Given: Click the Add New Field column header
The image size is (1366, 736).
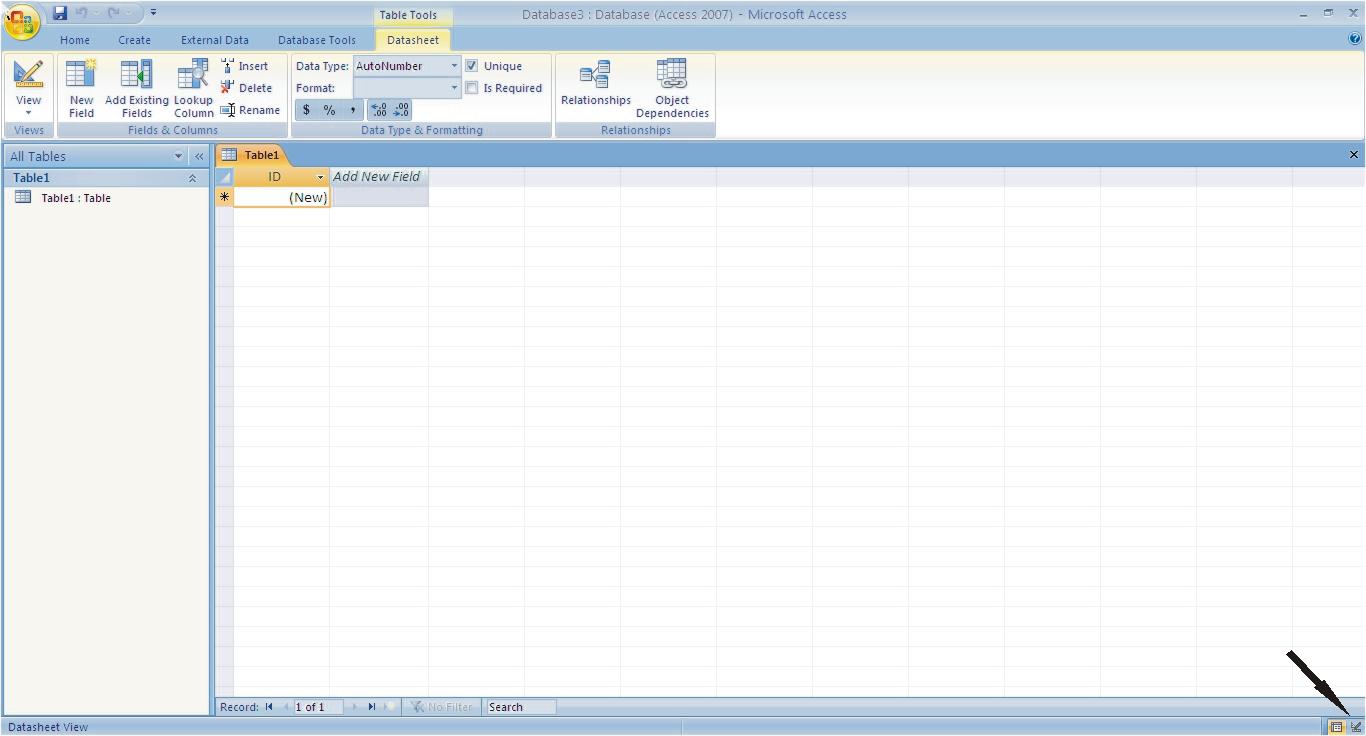Looking at the screenshot, I should pyautogui.click(x=379, y=177).
